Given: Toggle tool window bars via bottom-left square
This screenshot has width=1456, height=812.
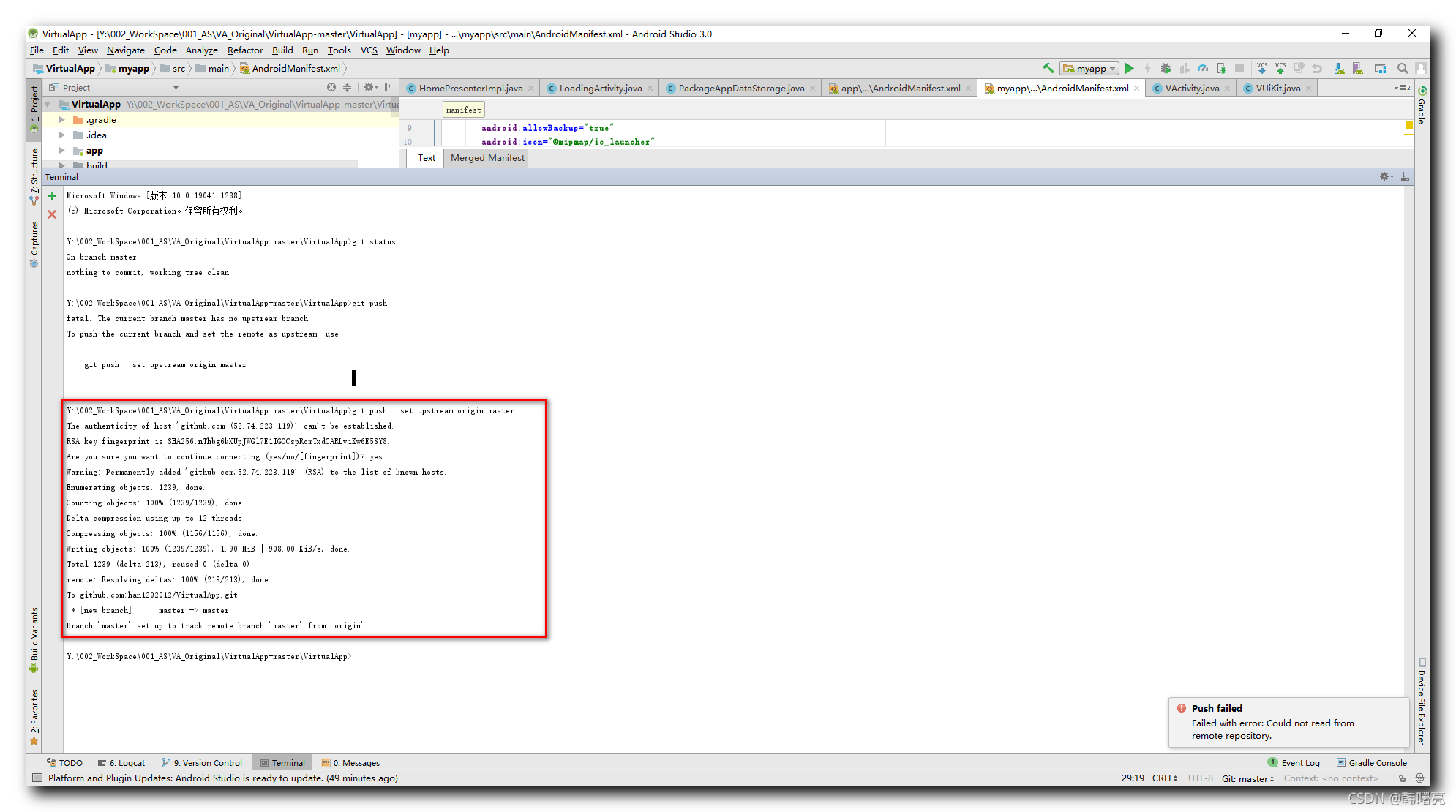Looking at the screenshot, I should 37,778.
